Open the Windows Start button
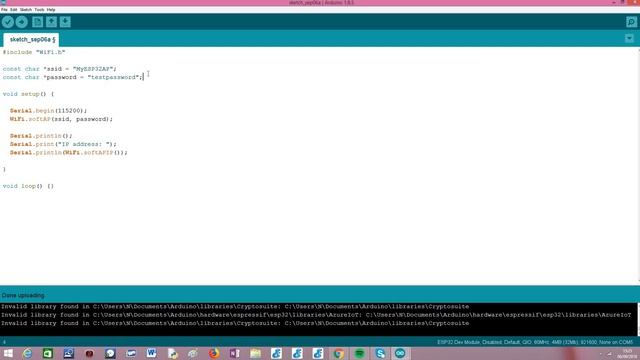Screen dimensions: 640x360 8,353
